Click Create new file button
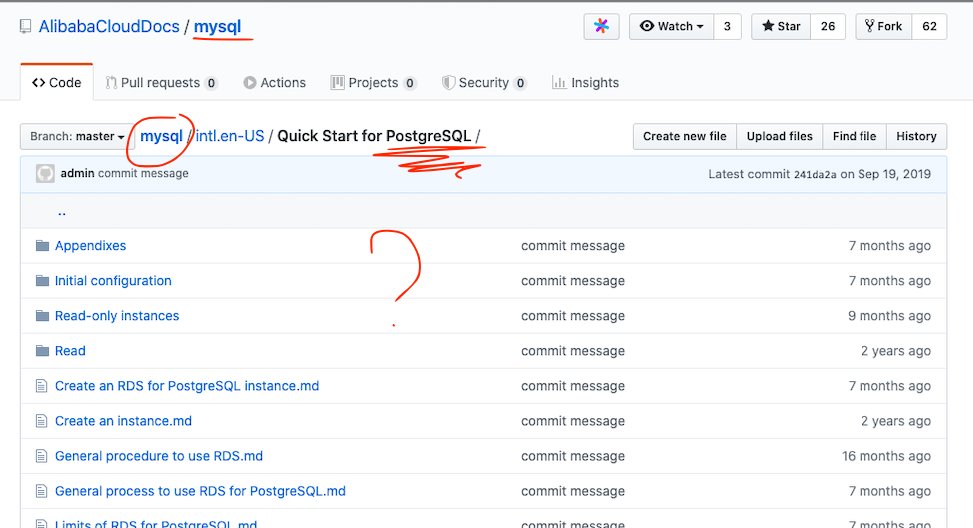Screen dimensions: 973x528 pos(684,136)
